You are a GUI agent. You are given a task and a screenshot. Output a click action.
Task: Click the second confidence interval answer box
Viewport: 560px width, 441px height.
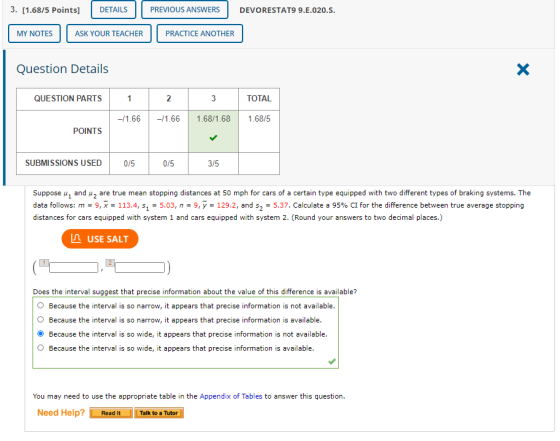(x=140, y=267)
